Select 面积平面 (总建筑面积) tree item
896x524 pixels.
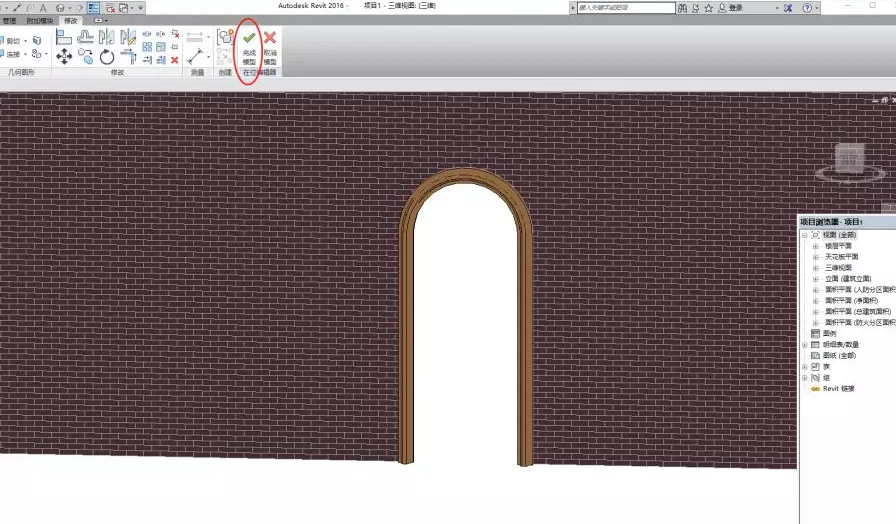coord(858,311)
